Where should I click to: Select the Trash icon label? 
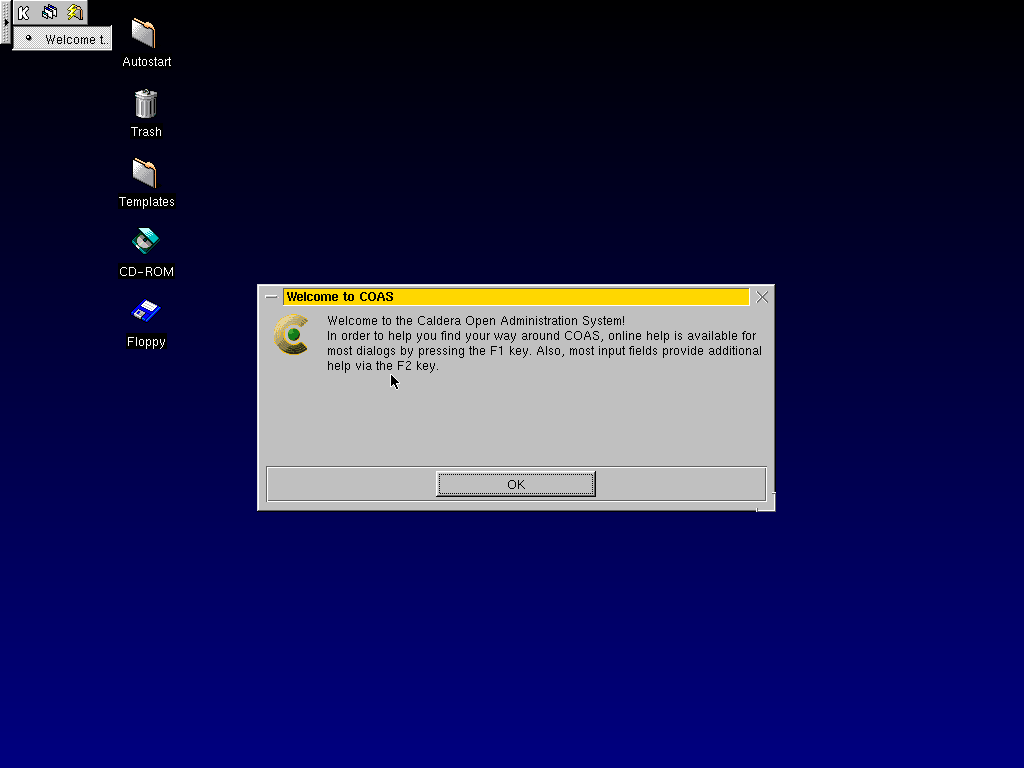146,131
